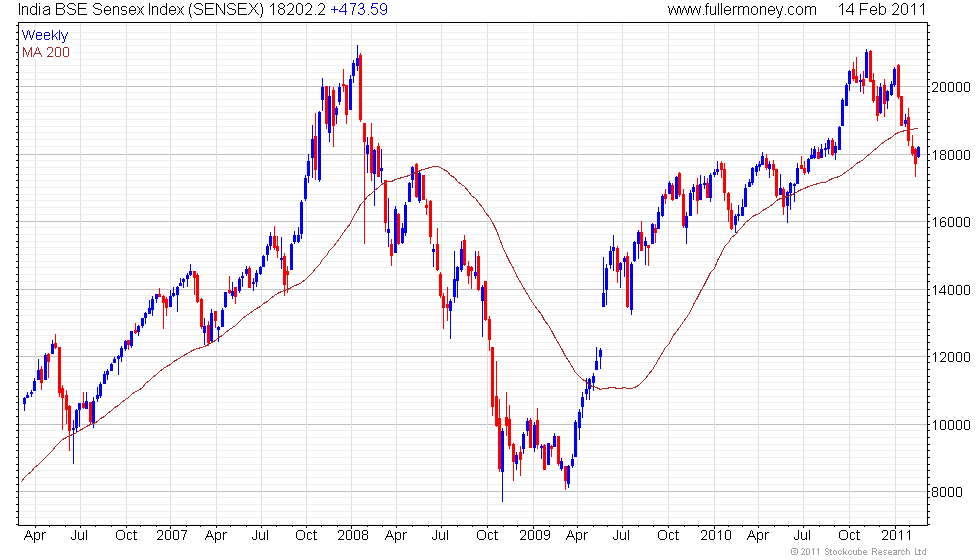The width and height of the screenshot is (980, 560).
Task: Select the blue "Weekly" legend label
Action: point(44,36)
